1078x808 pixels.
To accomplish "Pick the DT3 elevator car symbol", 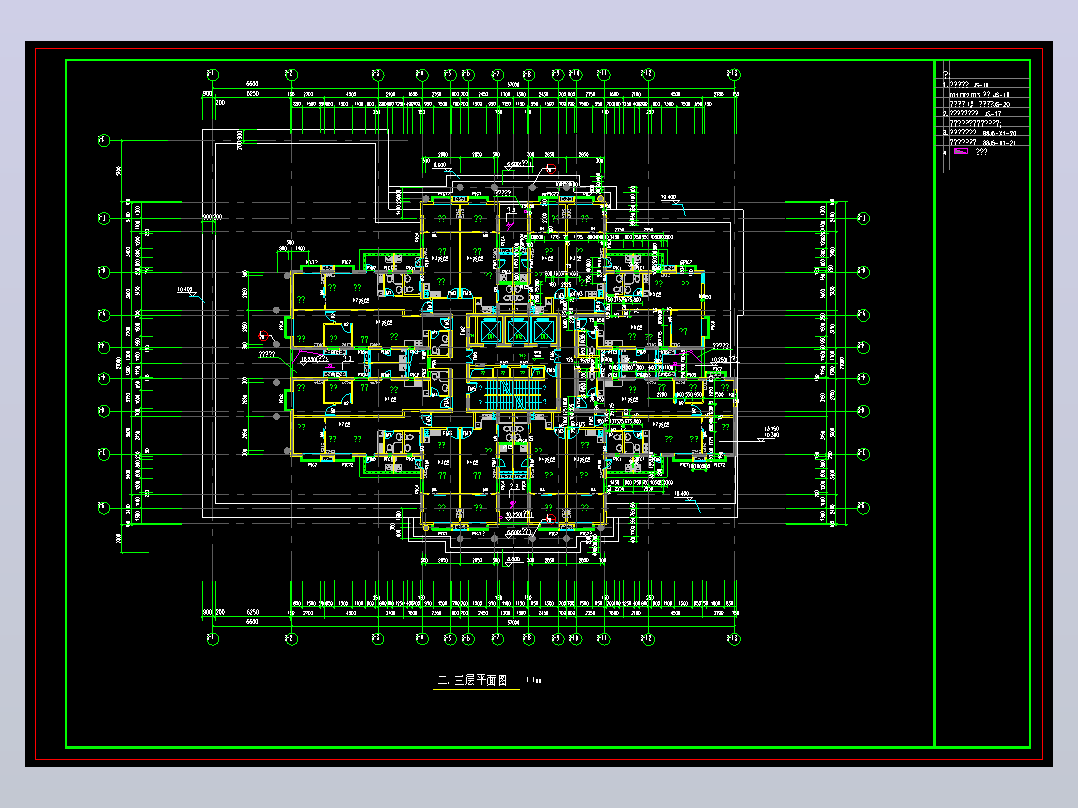I will [544, 330].
